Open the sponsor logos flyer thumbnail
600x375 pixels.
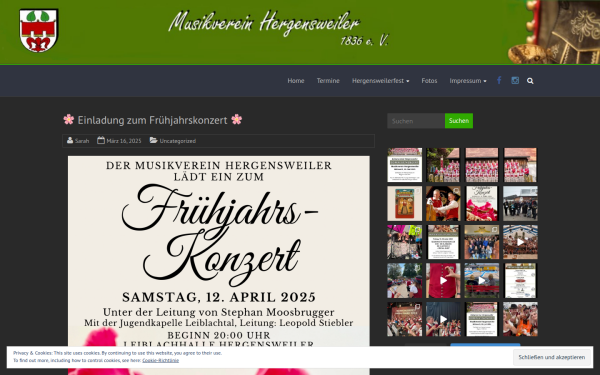(x=520, y=280)
